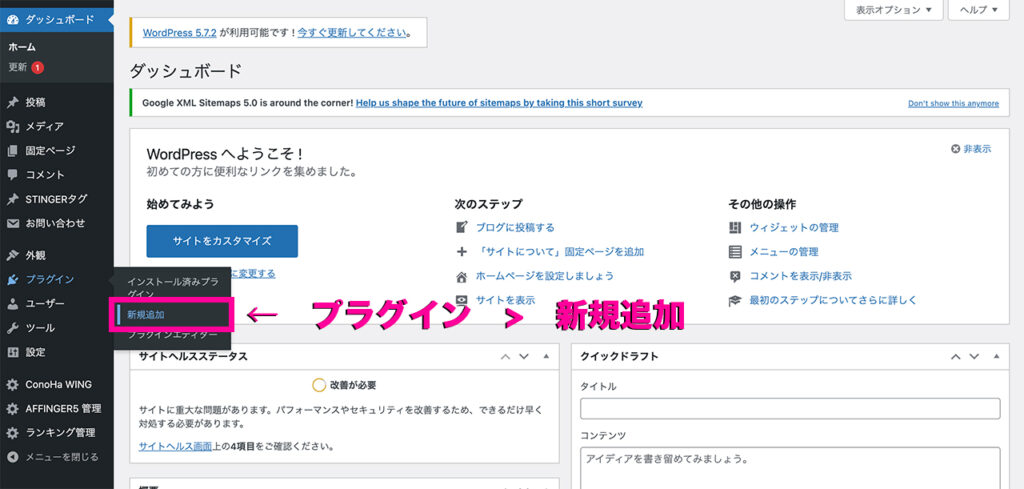Click the WordPress 5.7.2 link
1024x489 pixels.
pos(180,32)
